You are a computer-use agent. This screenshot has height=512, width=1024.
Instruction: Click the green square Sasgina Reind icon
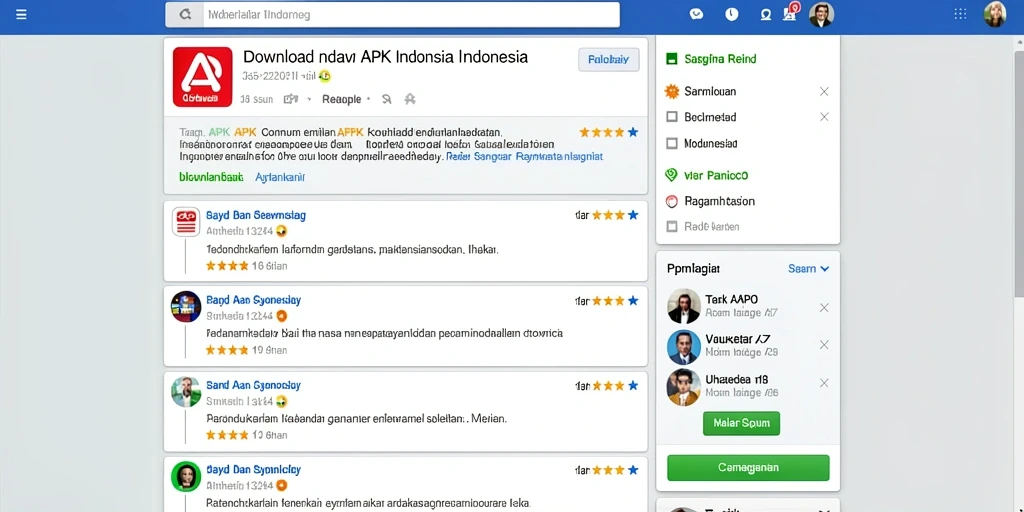[671, 59]
